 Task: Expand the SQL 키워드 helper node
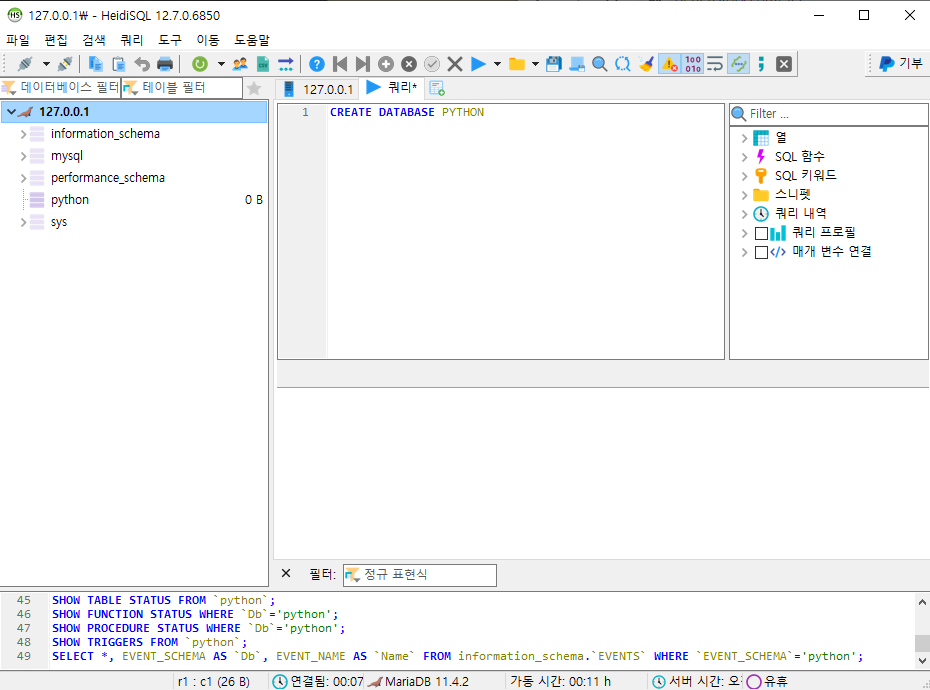coord(744,176)
